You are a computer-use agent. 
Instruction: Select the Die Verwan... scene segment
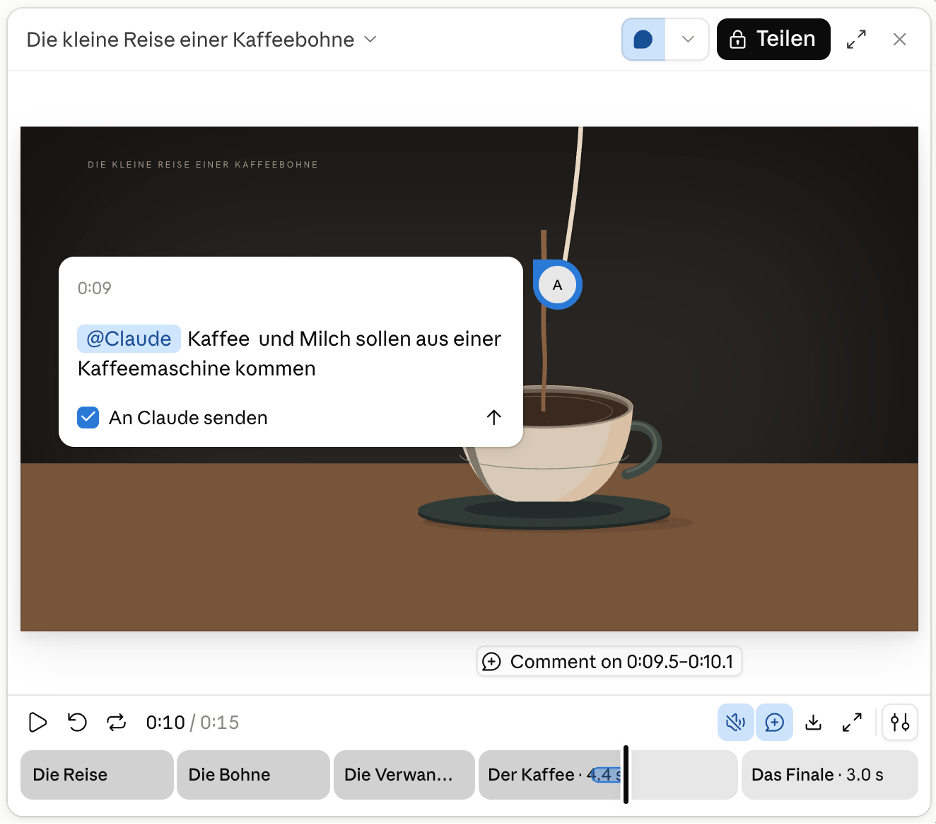(404, 775)
